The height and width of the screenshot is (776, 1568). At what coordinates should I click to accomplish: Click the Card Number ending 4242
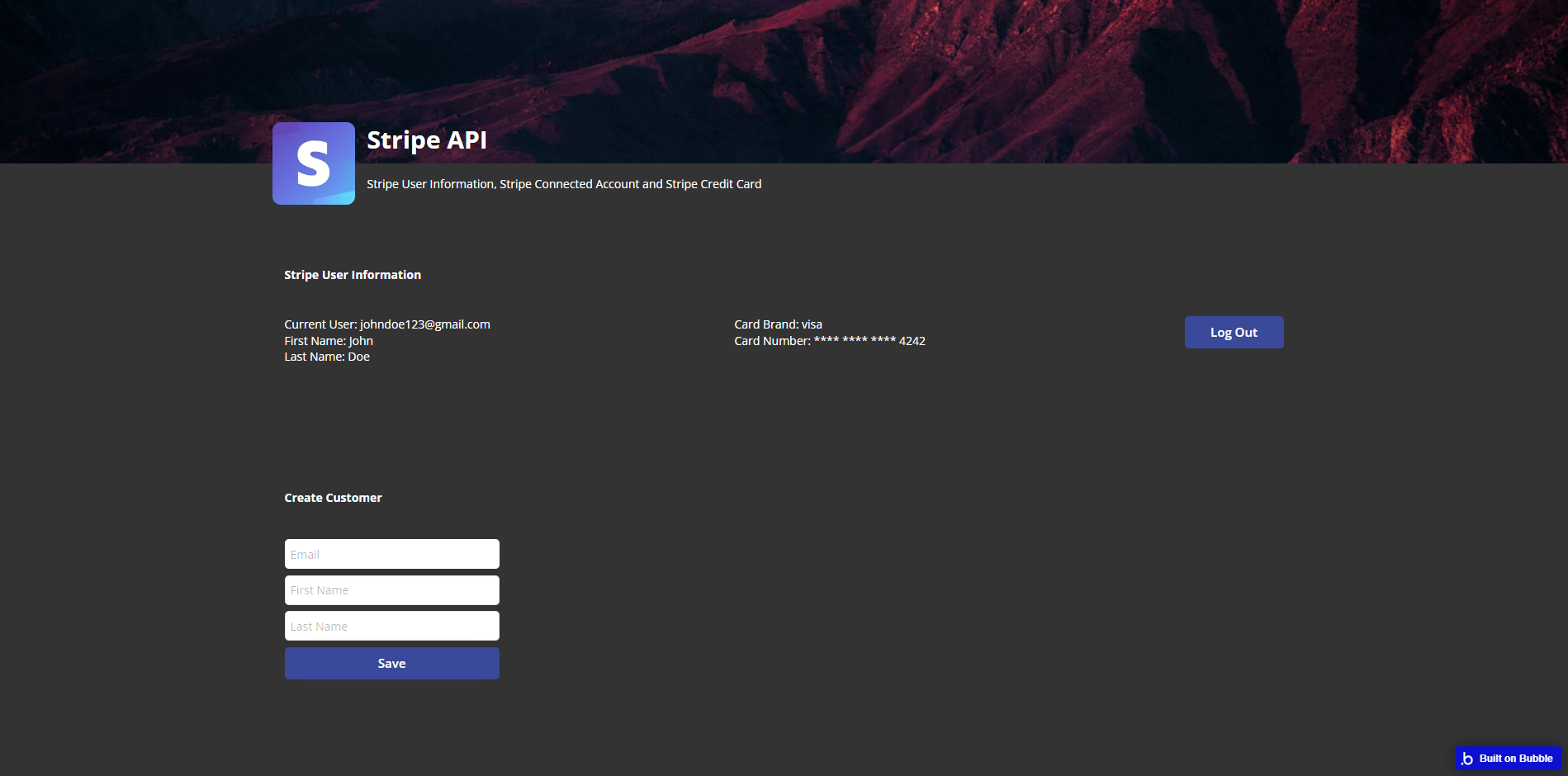830,341
